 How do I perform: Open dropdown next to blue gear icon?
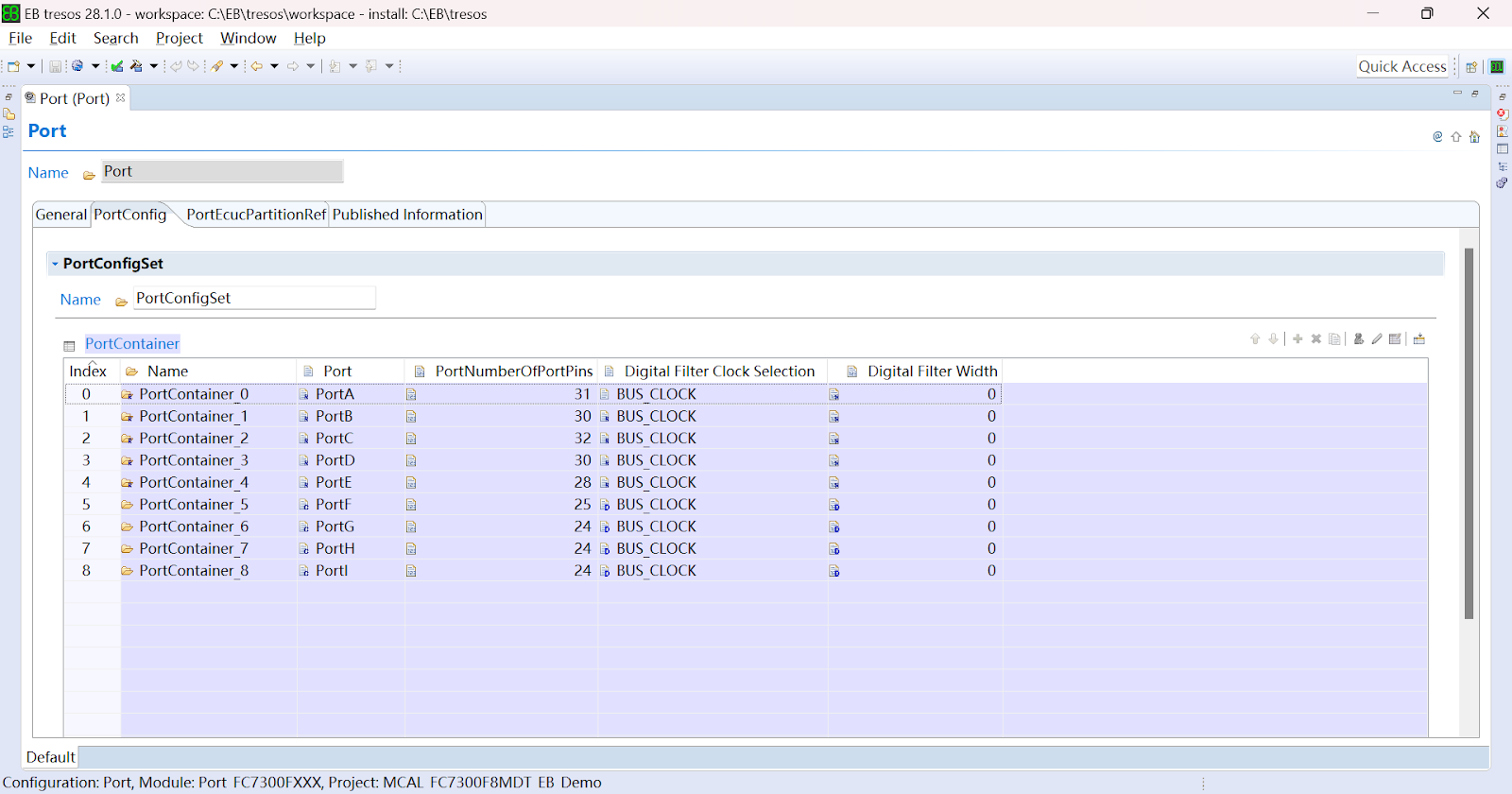(x=95, y=66)
